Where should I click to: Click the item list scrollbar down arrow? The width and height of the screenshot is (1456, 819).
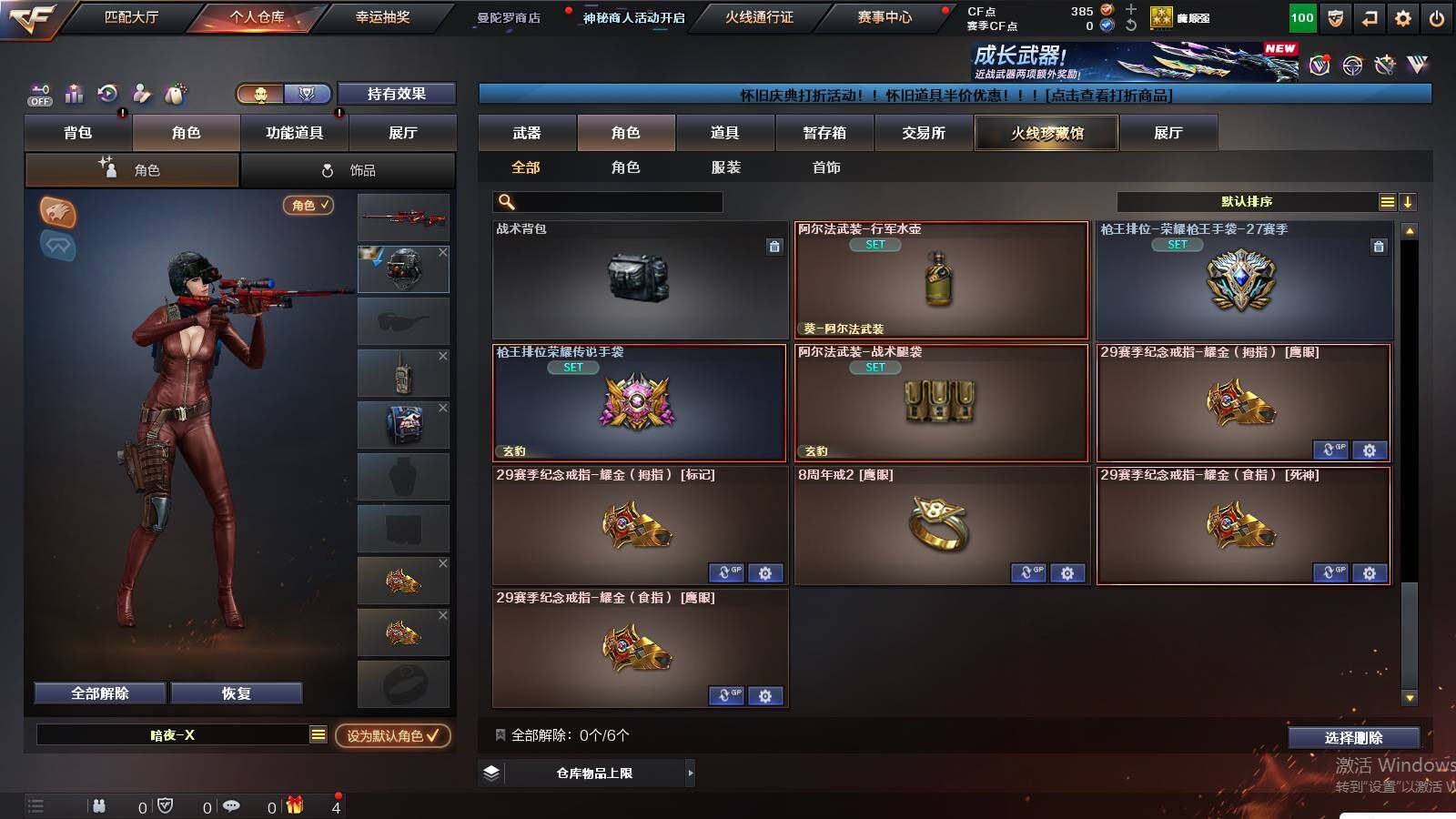coord(1410,698)
